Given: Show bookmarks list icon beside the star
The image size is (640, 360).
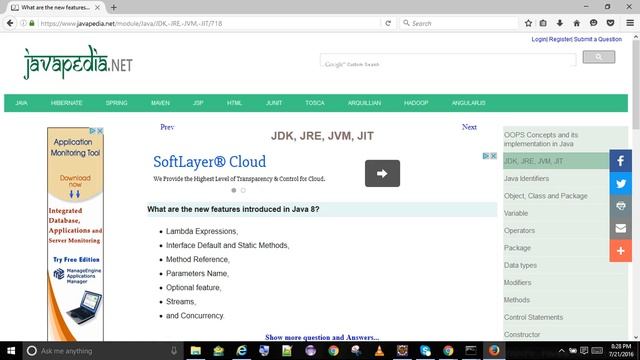Looking at the screenshot, I should [543, 23].
